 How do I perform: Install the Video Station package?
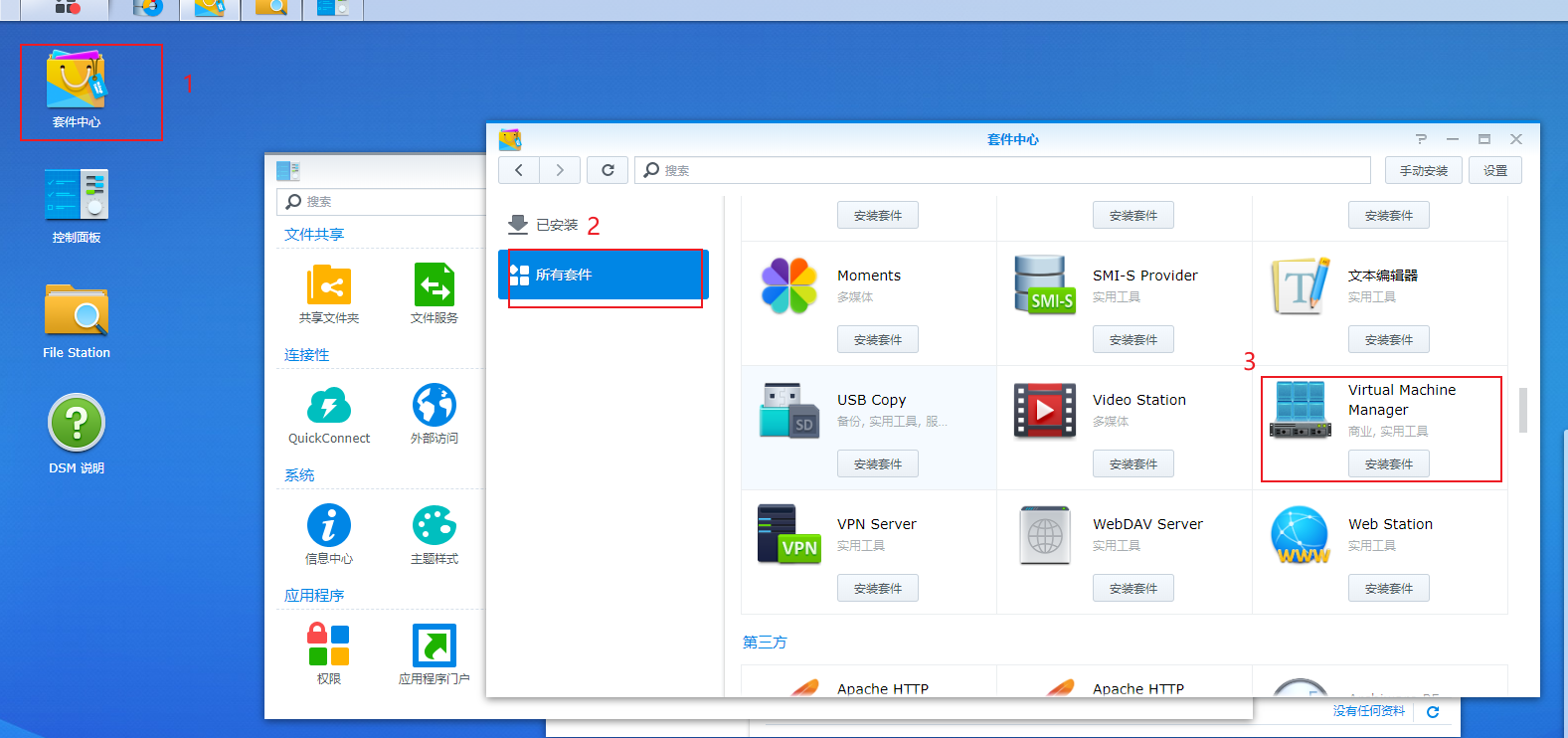click(1133, 463)
